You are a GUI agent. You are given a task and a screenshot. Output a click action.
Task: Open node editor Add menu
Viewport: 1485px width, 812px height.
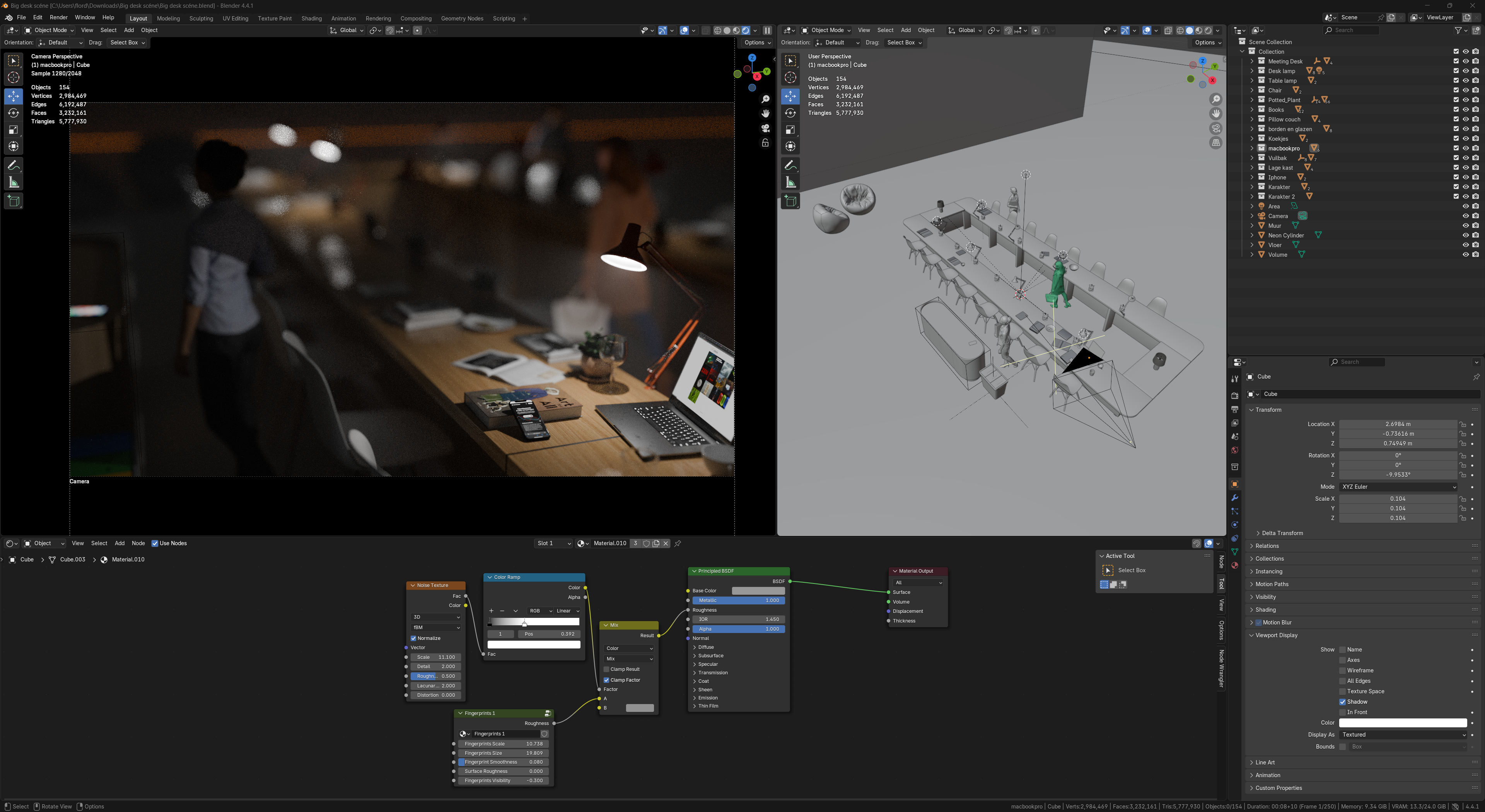pos(119,543)
